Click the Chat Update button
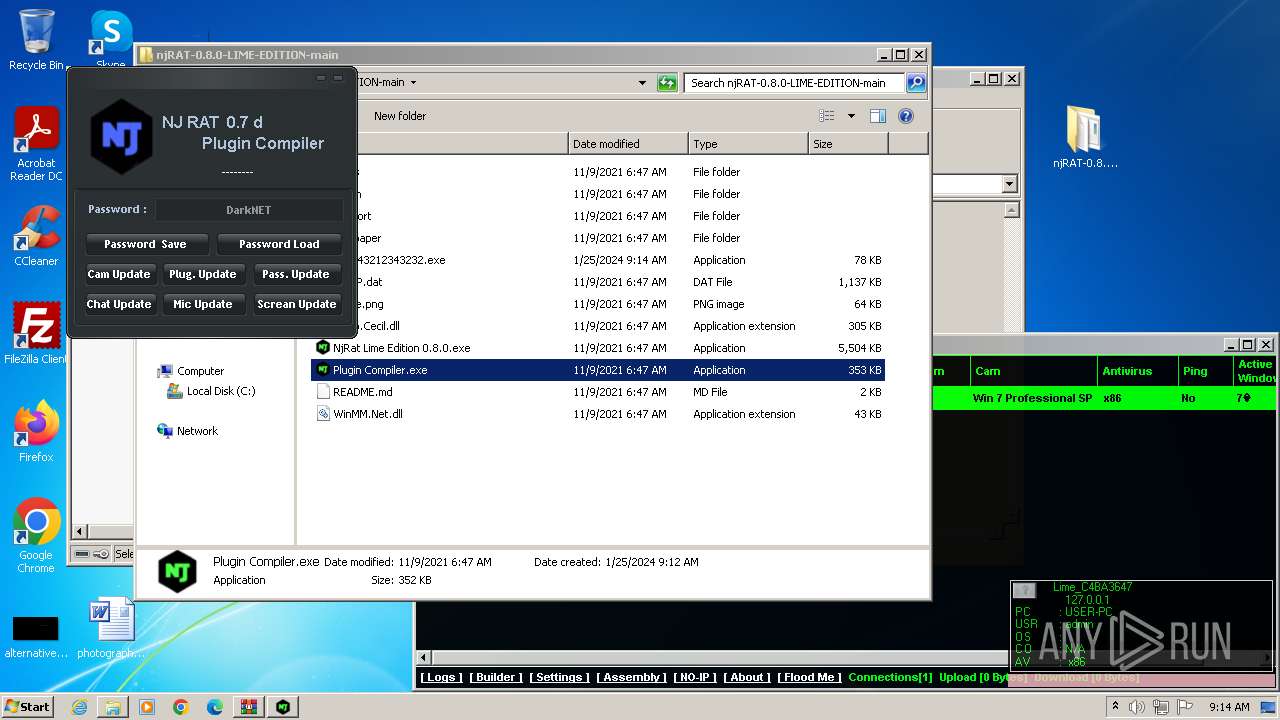1280x720 pixels. 119,304
